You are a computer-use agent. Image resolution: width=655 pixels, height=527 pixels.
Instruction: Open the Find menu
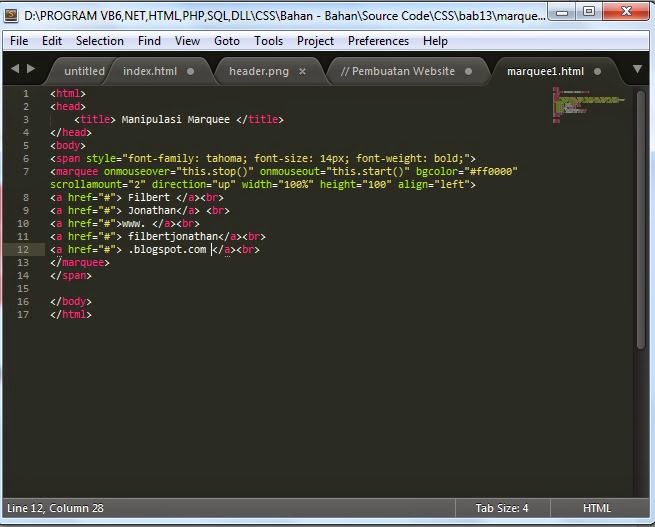149,41
